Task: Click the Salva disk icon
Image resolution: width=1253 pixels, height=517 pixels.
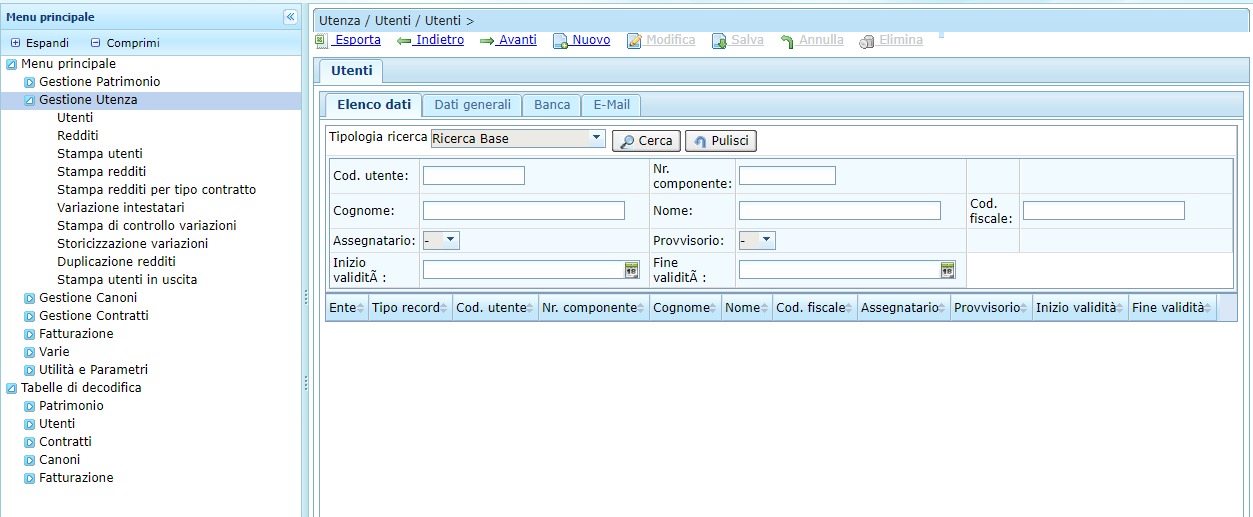Action: point(719,41)
